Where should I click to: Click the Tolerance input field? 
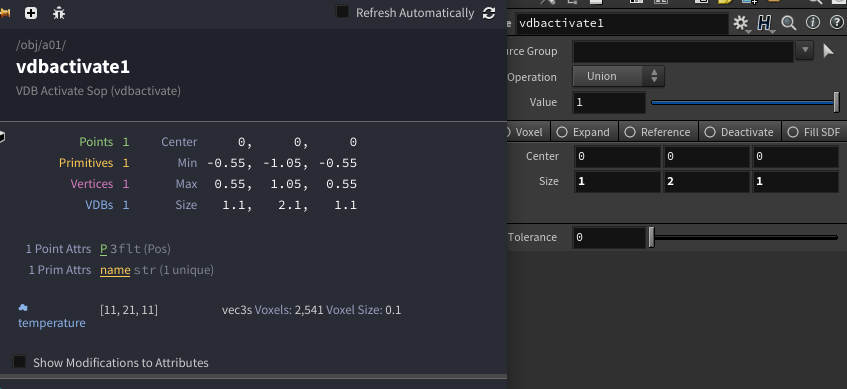point(609,238)
